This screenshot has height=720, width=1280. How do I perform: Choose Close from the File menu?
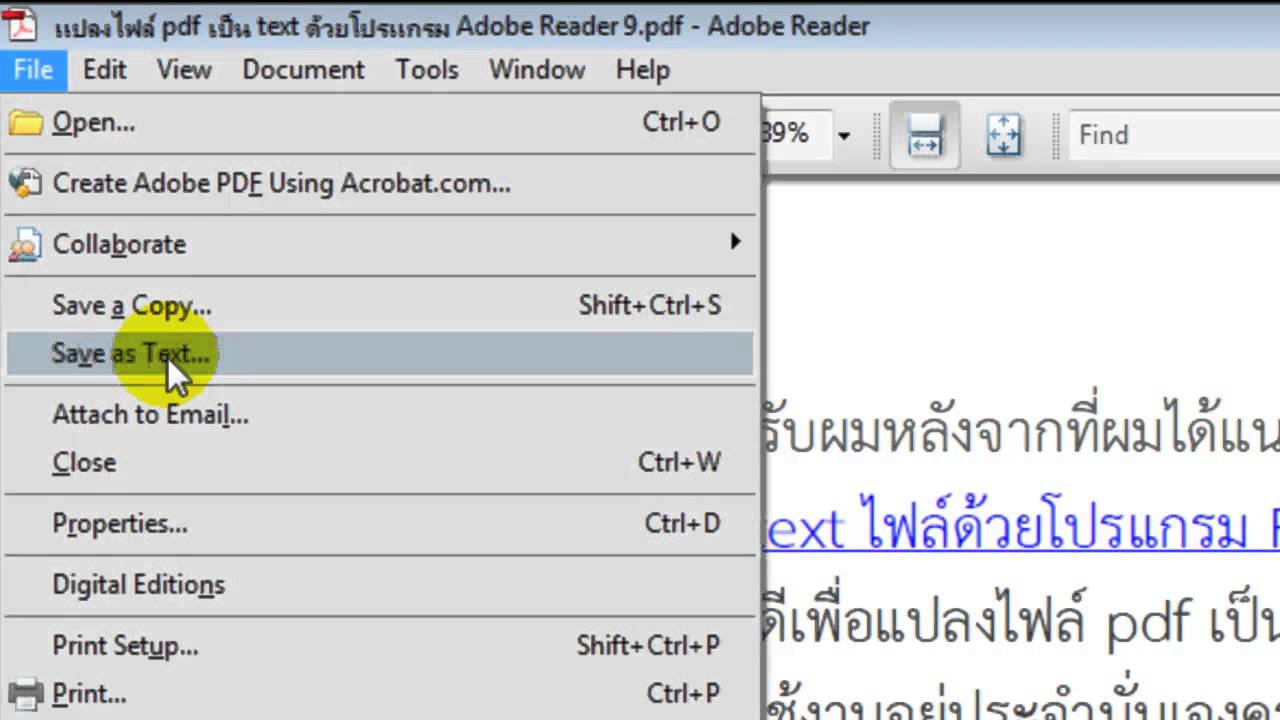380,463
